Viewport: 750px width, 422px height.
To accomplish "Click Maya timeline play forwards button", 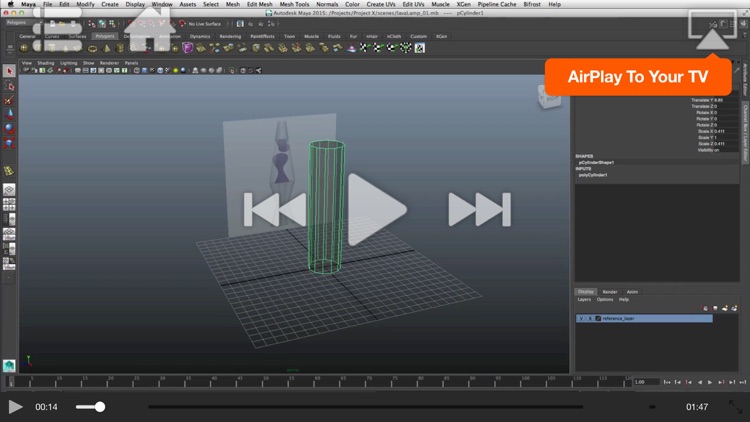I will [710, 382].
